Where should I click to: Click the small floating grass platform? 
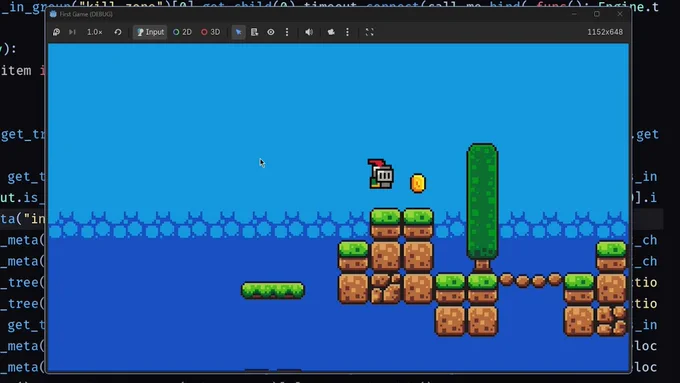click(x=273, y=290)
